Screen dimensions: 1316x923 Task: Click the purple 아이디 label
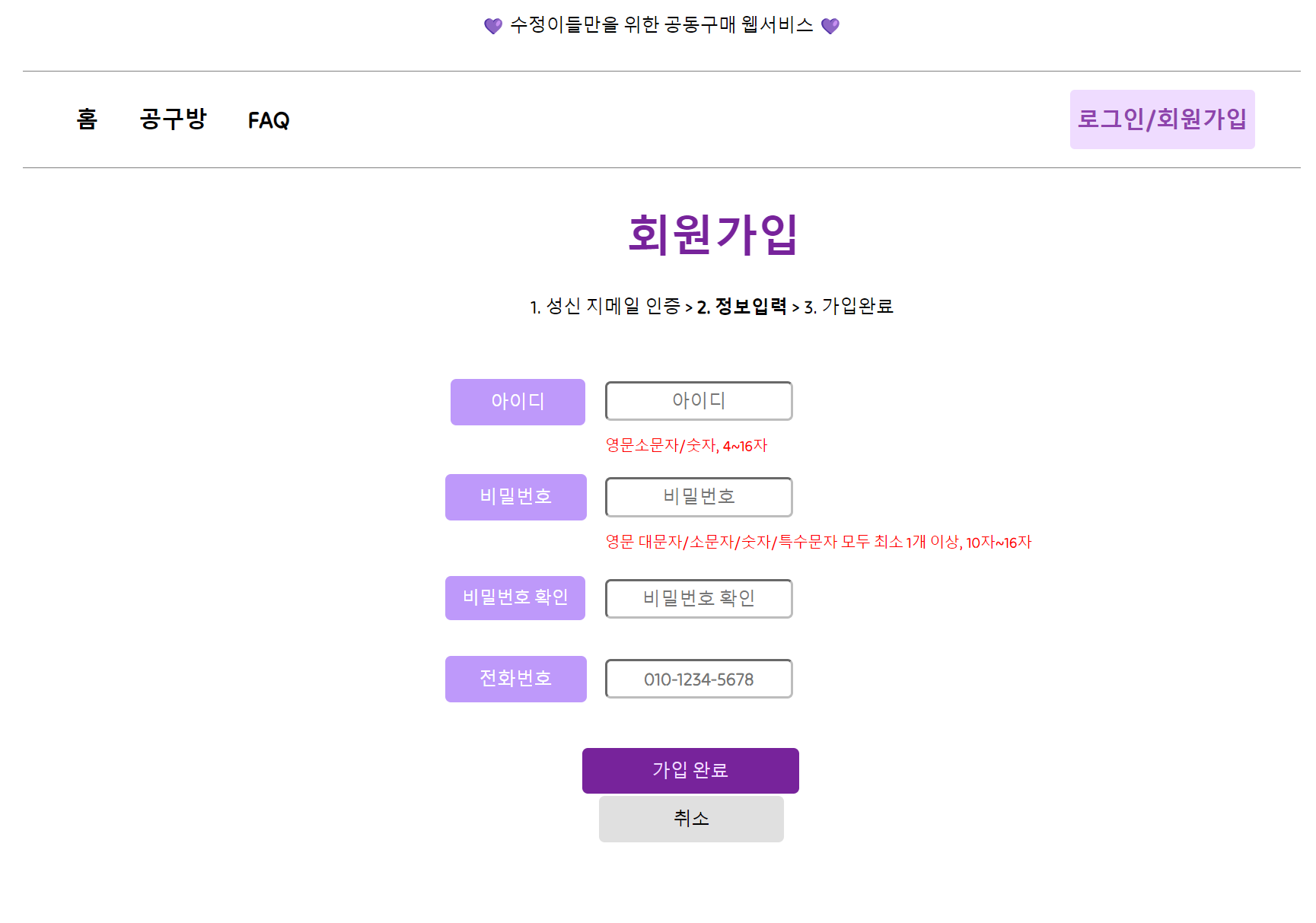click(518, 402)
